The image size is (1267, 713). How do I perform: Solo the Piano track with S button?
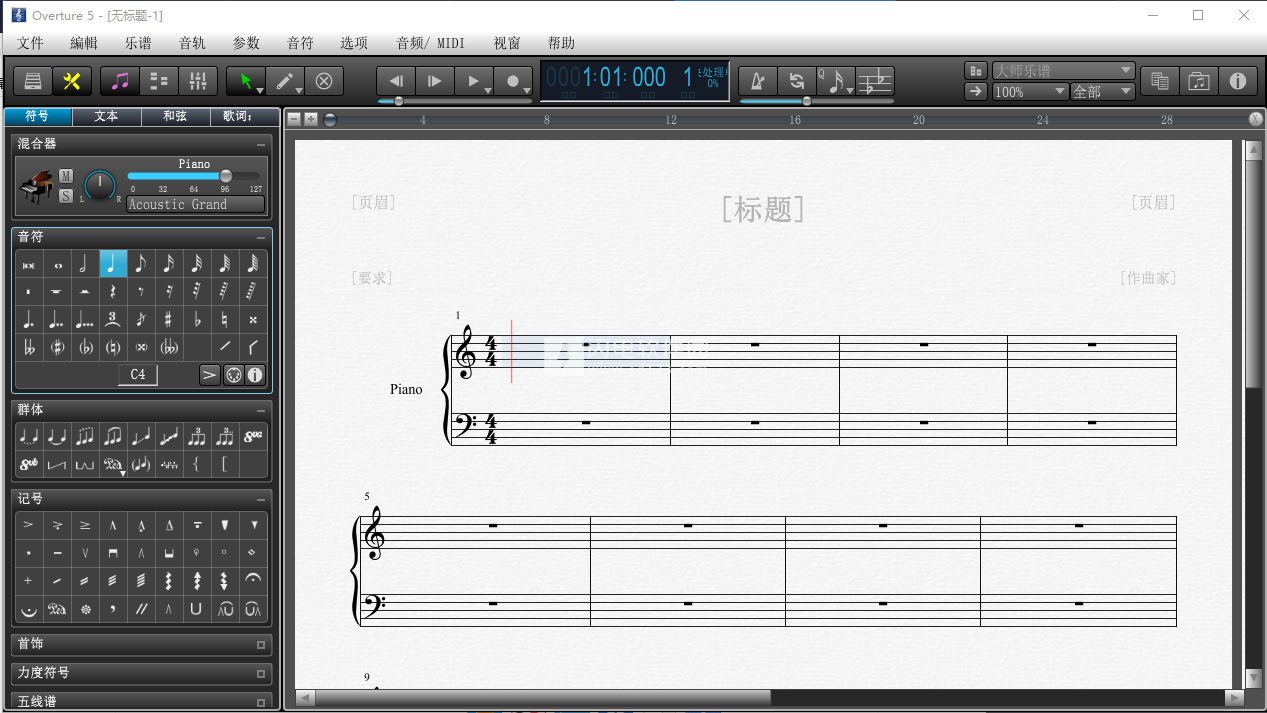click(66, 195)
